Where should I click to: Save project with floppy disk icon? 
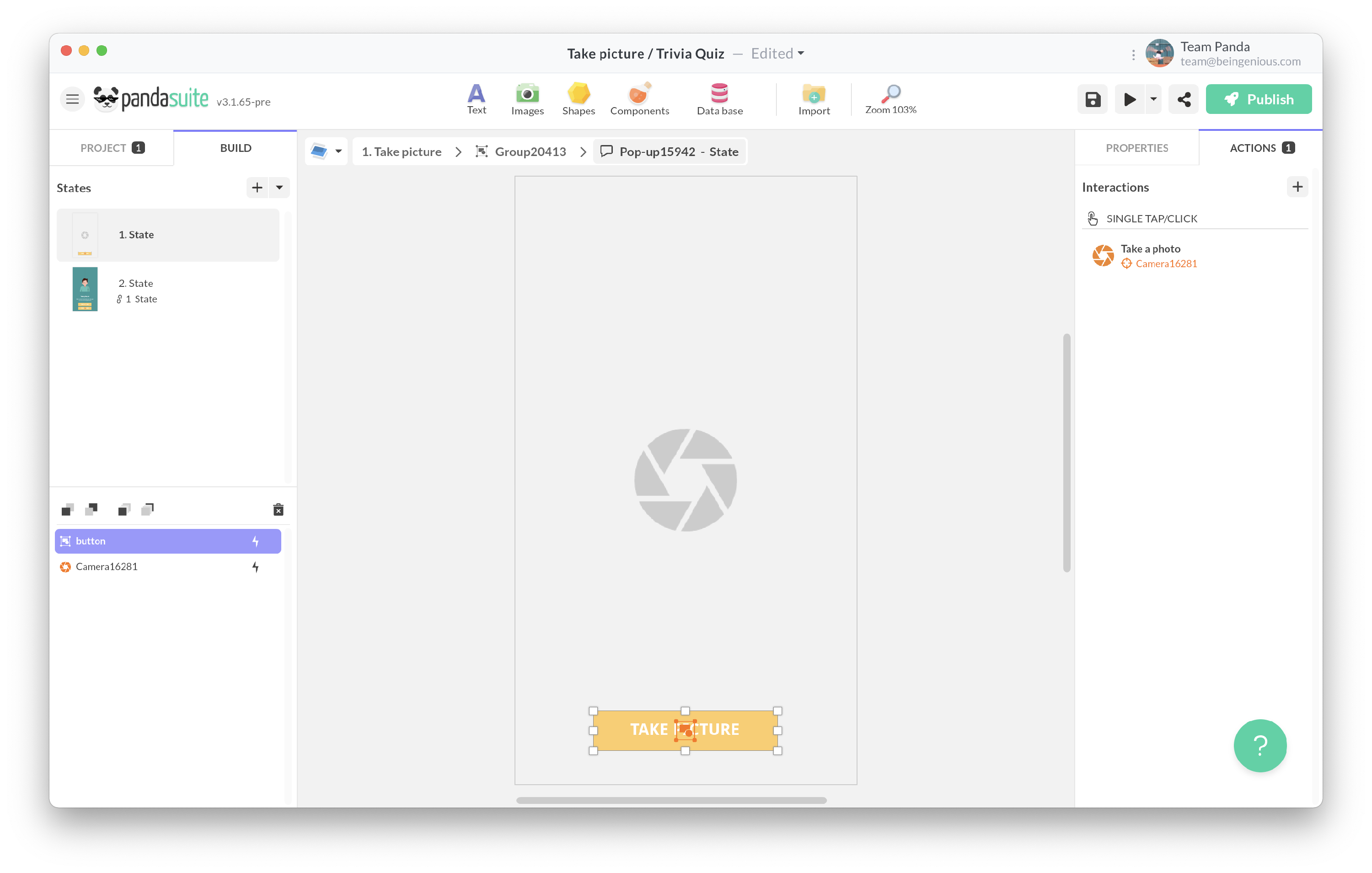(1092, 100)
